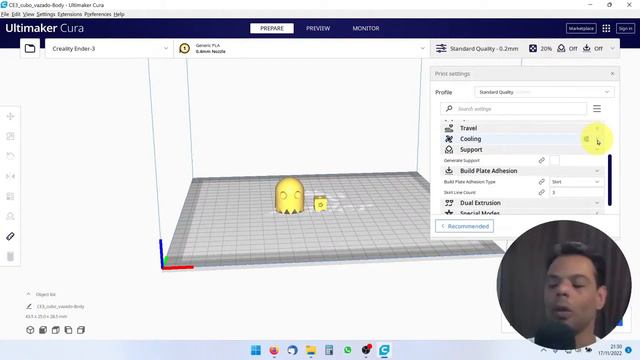Image resolution: width=640 pixels, height=360 pixels.
Task: Select the Move tool in left toolbar
Action: [x=11, y=116]
